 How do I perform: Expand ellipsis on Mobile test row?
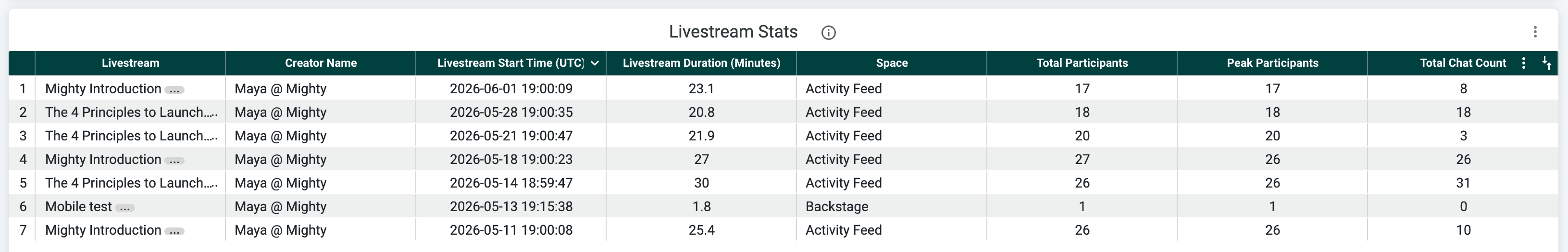[125, 208]
